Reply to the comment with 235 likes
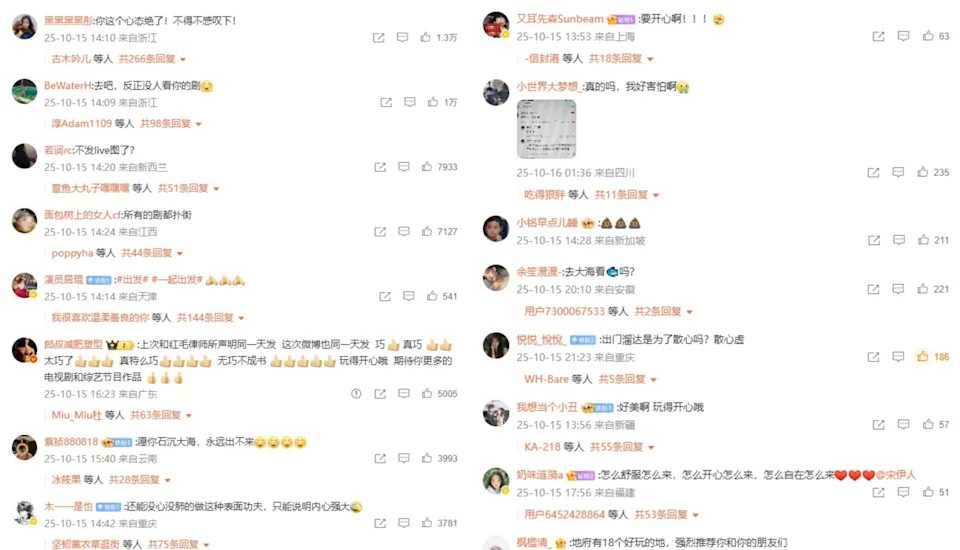Screen dimensions: 960x550 pyautogui.click(x=898, y=172)
